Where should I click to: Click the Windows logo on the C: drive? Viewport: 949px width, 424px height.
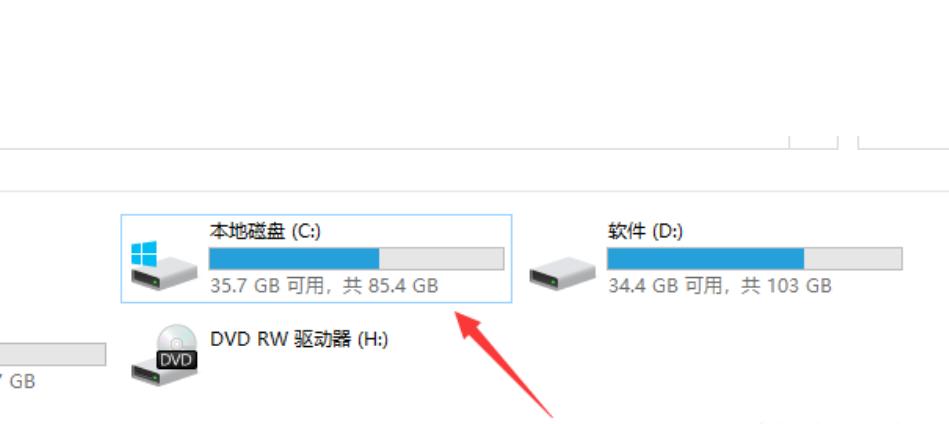point(144,254)
